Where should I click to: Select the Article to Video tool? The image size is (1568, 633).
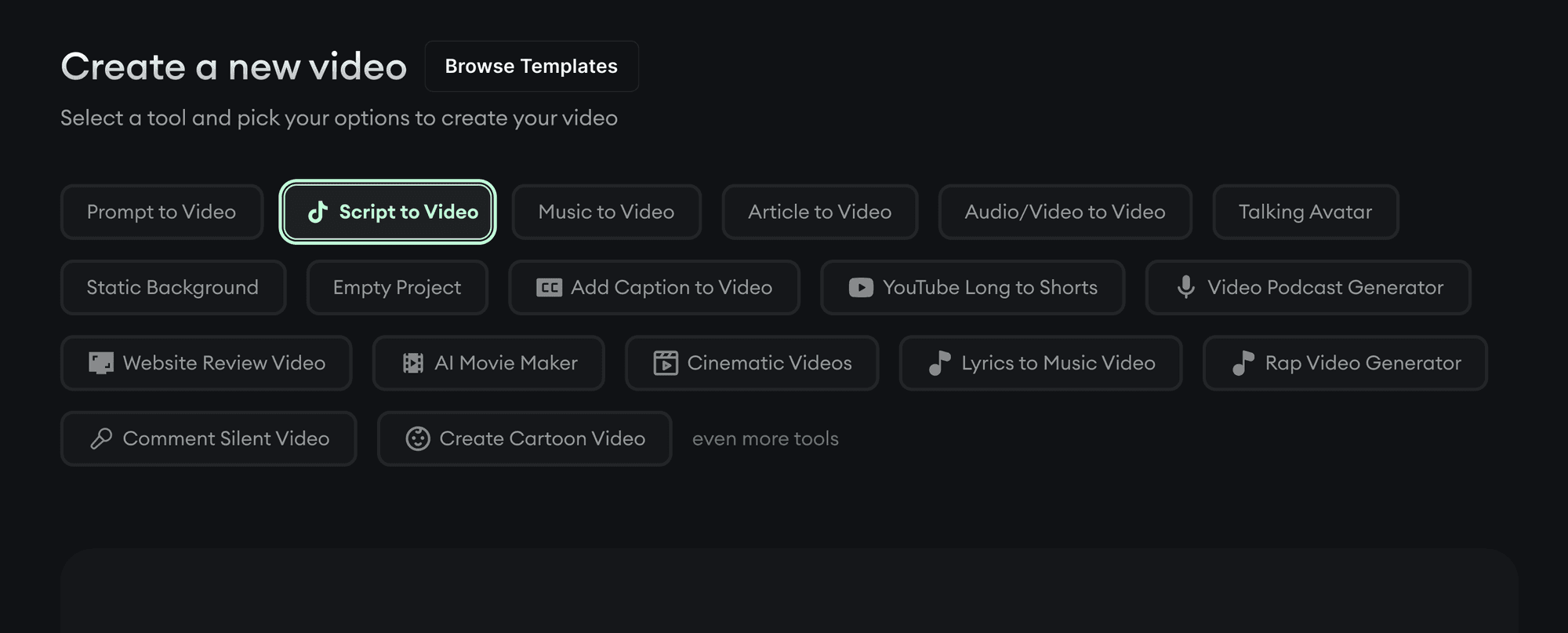coord(819,212)
